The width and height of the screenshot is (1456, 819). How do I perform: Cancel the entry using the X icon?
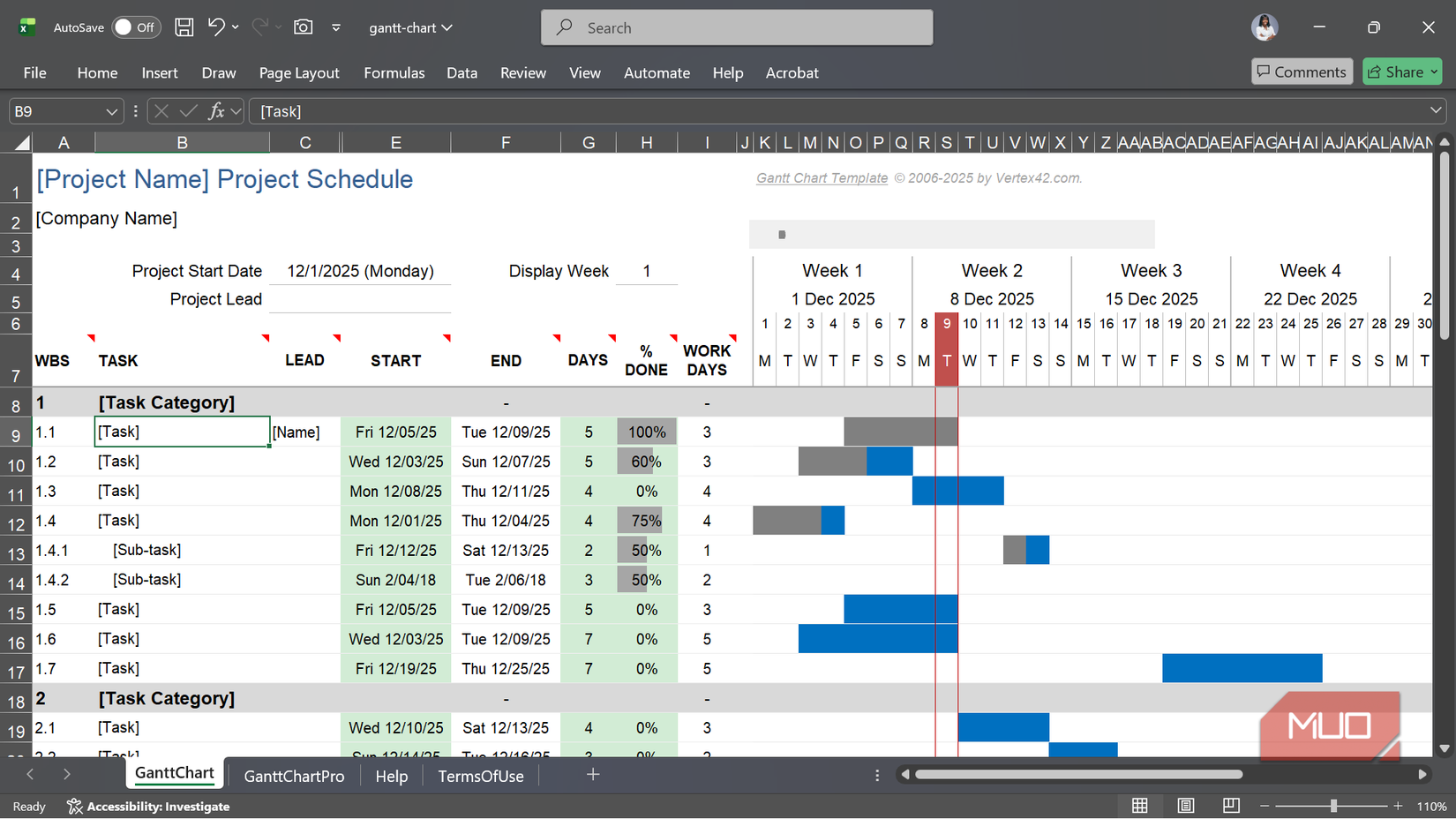coord(161,110)
